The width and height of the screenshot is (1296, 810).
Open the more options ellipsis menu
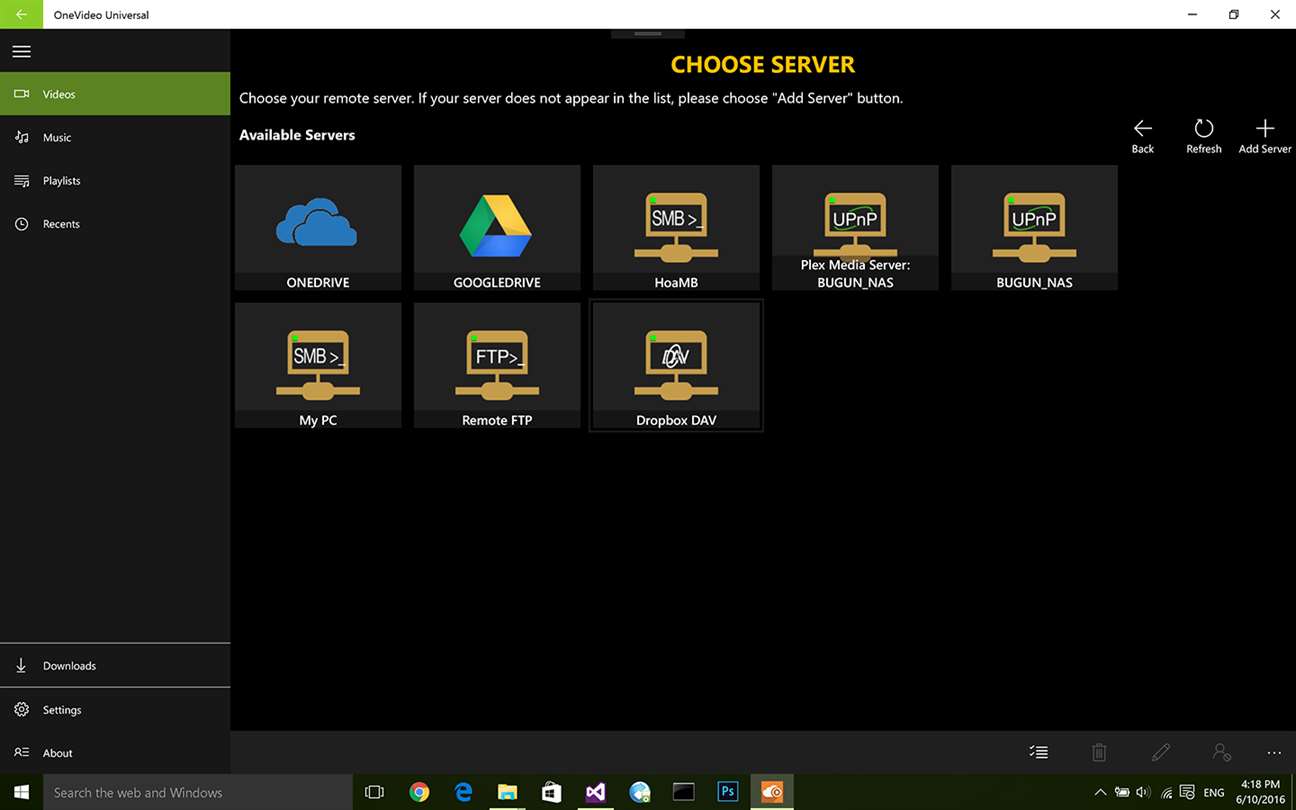click(1273, 752)
